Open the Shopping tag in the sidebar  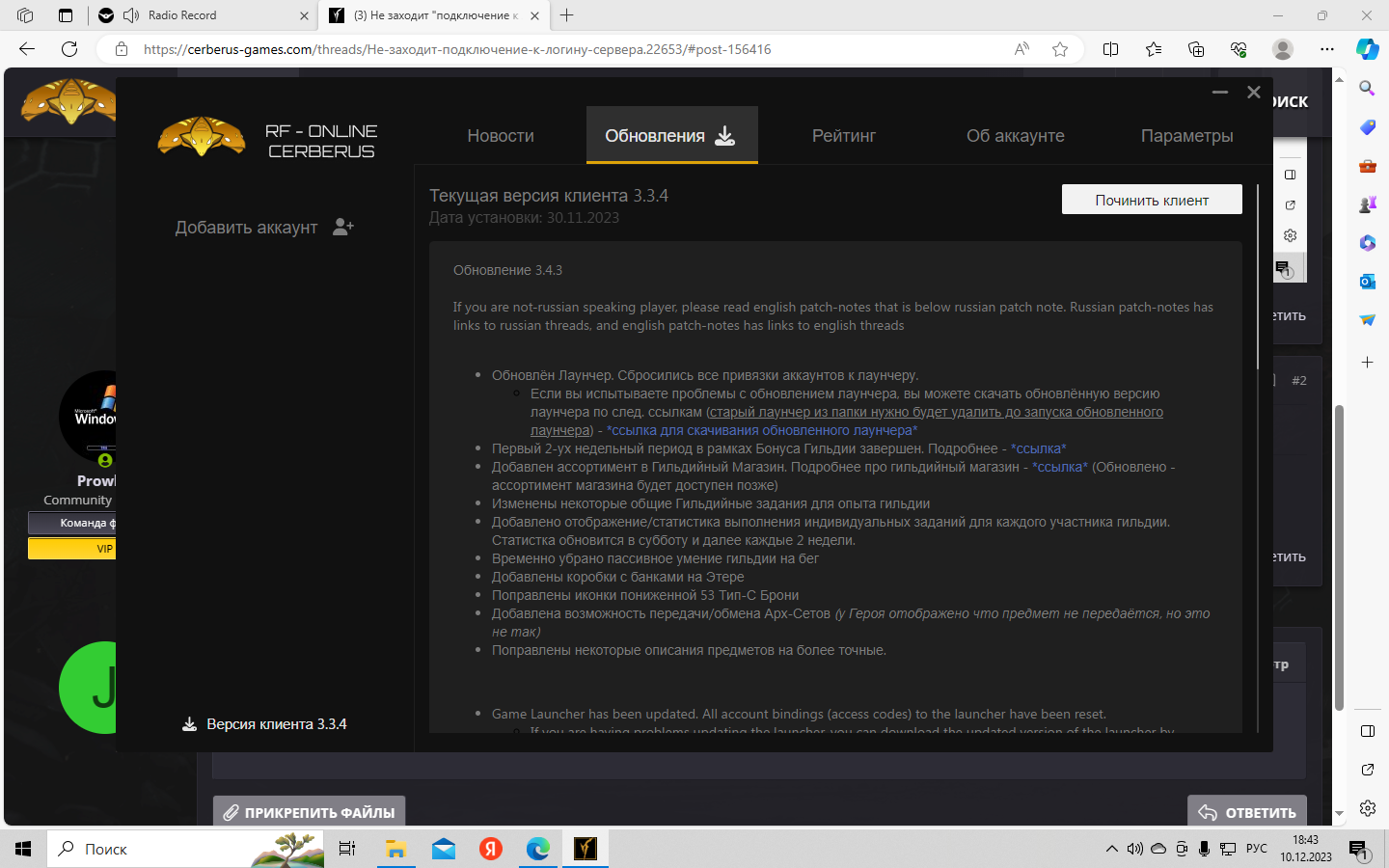[x=1368, y=127]
